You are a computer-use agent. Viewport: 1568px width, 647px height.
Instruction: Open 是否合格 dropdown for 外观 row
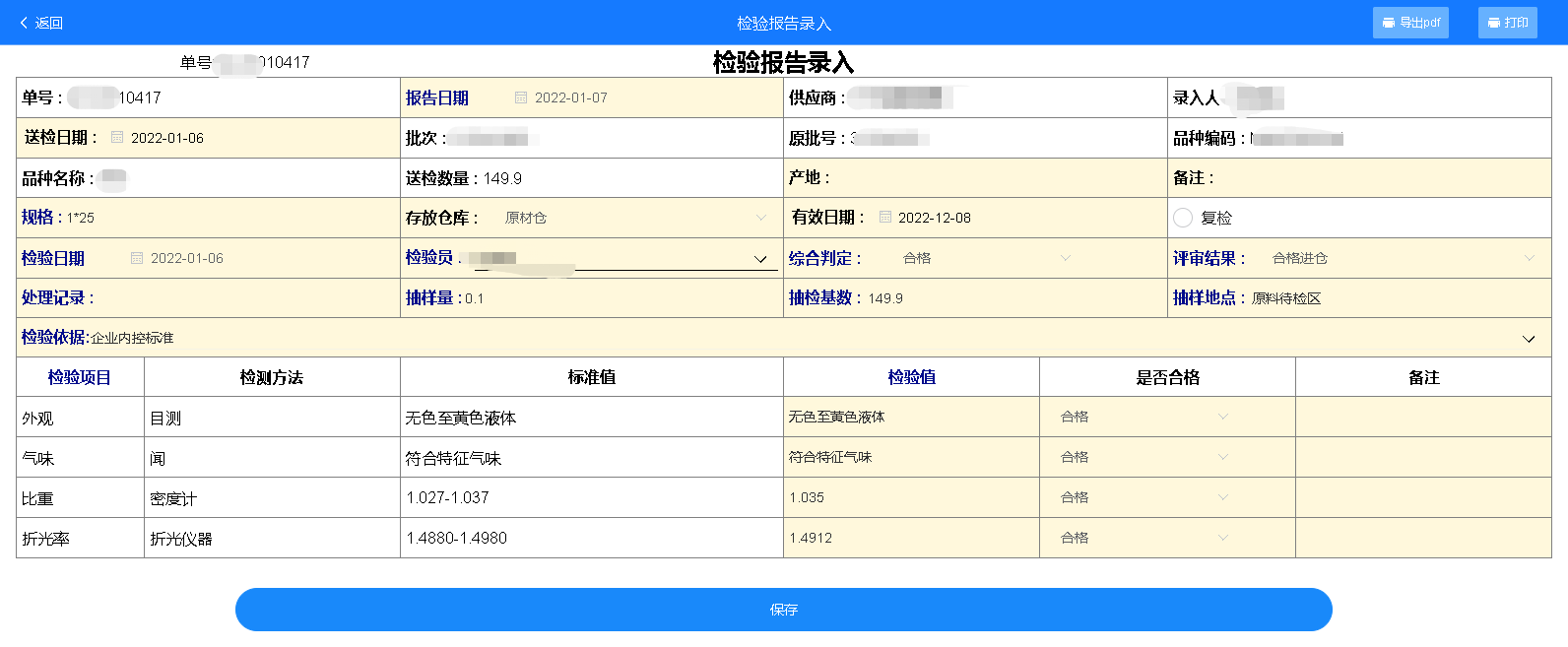click(x=1222, y=417)
